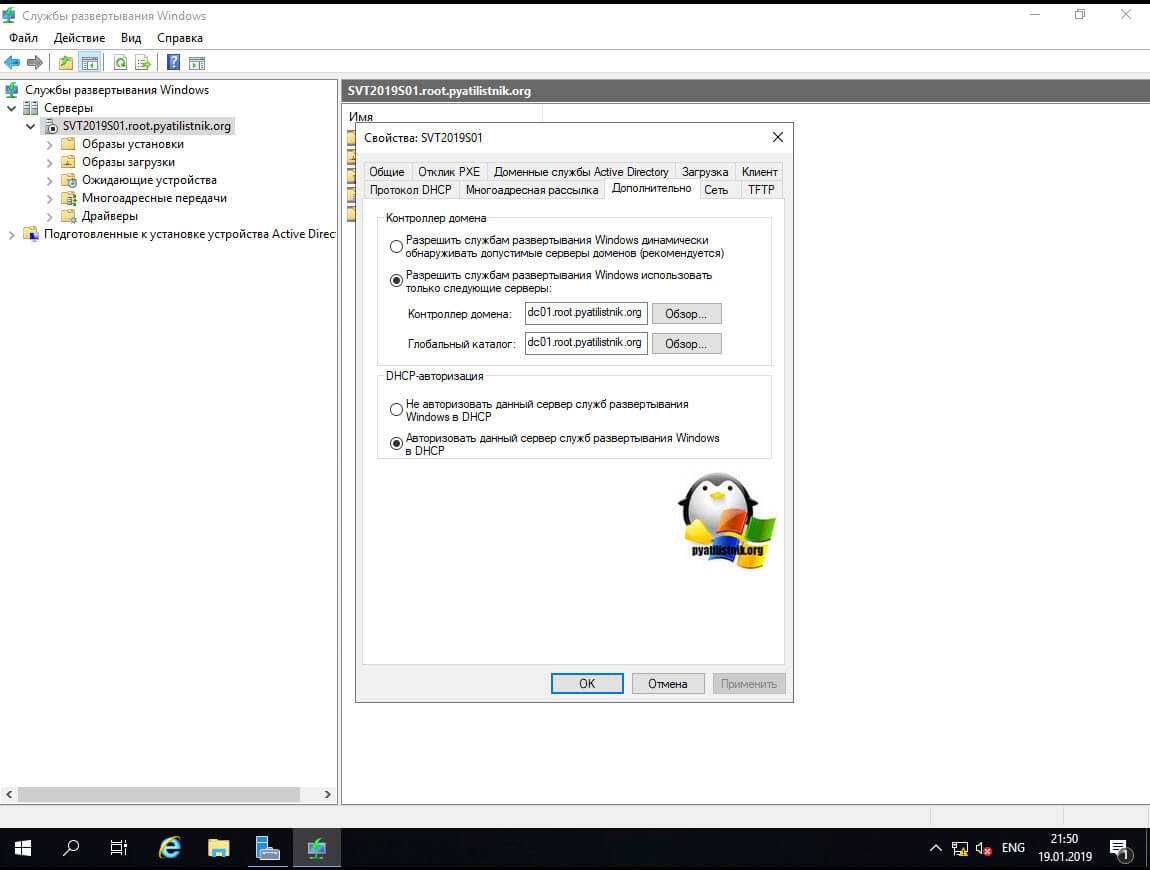Click the horizontal scrollbar in tree pane
Screen dimensions: 1150x870
tap(160, 794)
